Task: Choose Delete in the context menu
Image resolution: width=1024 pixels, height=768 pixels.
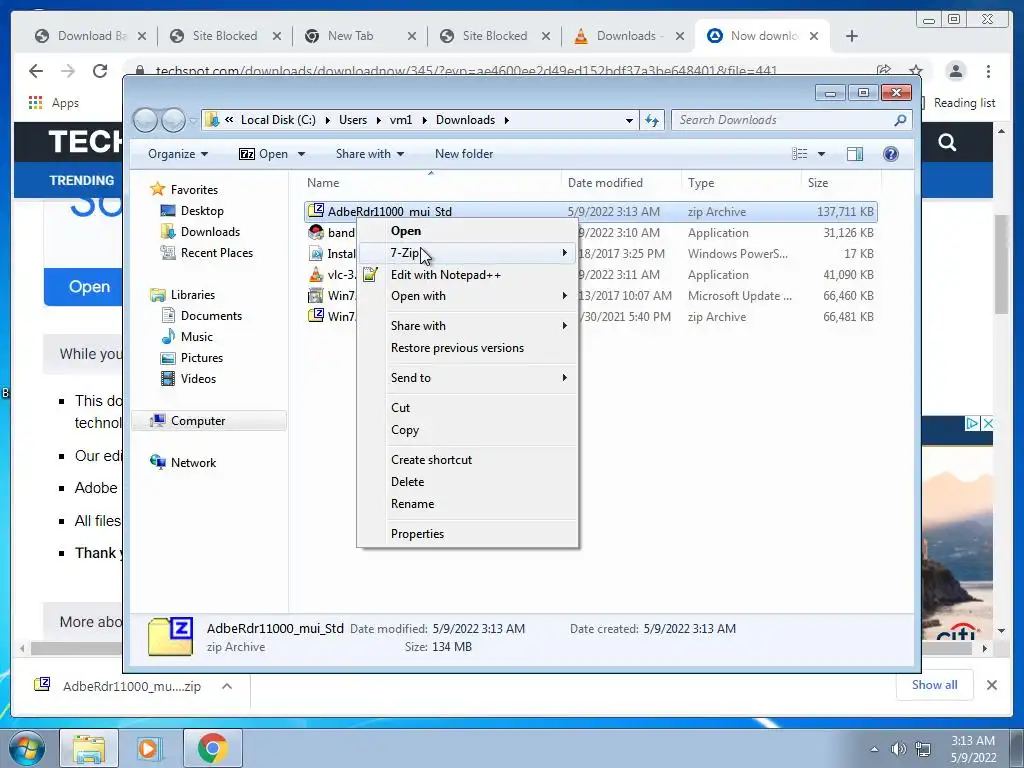Action: coord(467,482)
